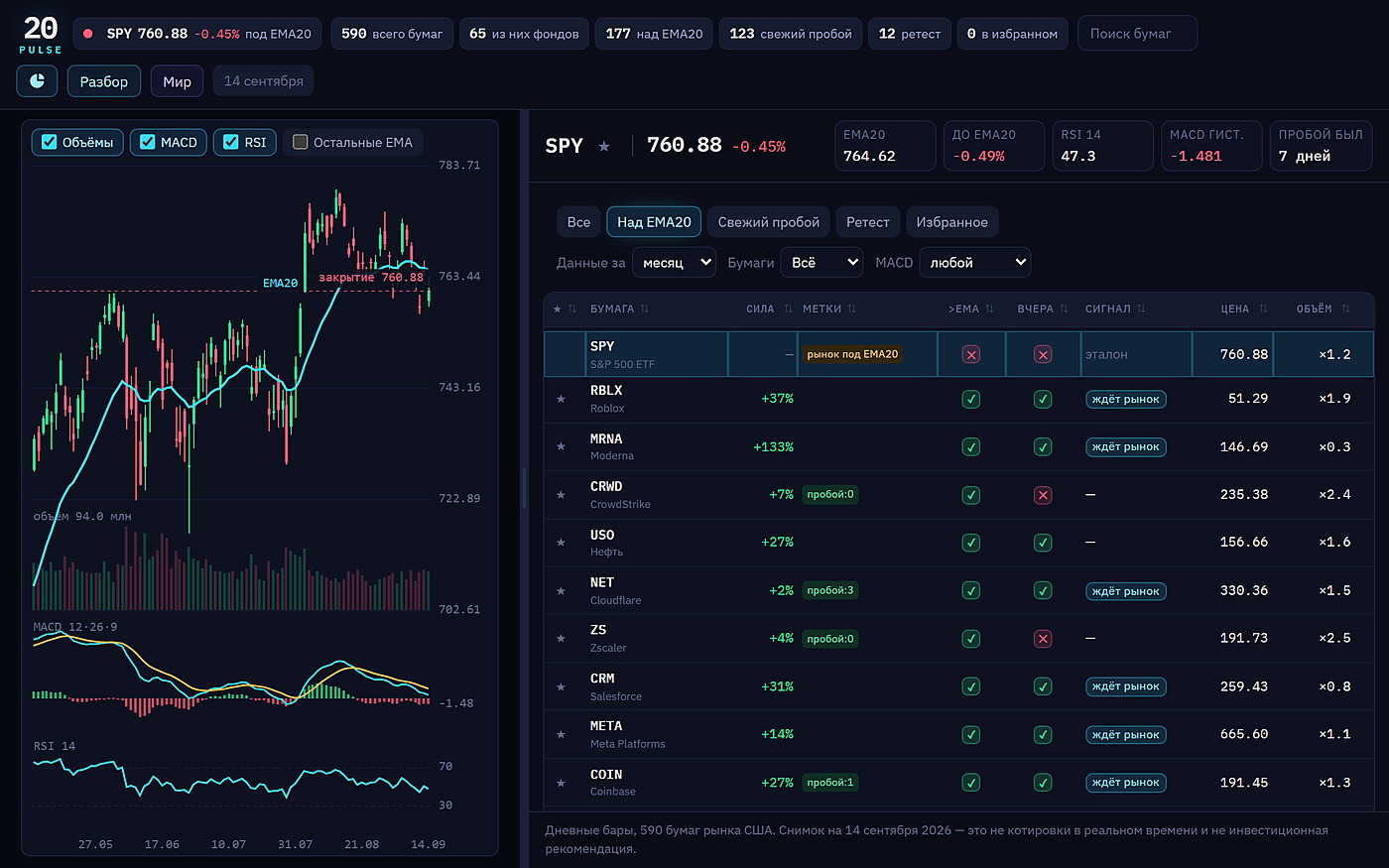Sort by СИЛА column
This screenshot has height=868, width=1389.
click(x=769, y=310)
